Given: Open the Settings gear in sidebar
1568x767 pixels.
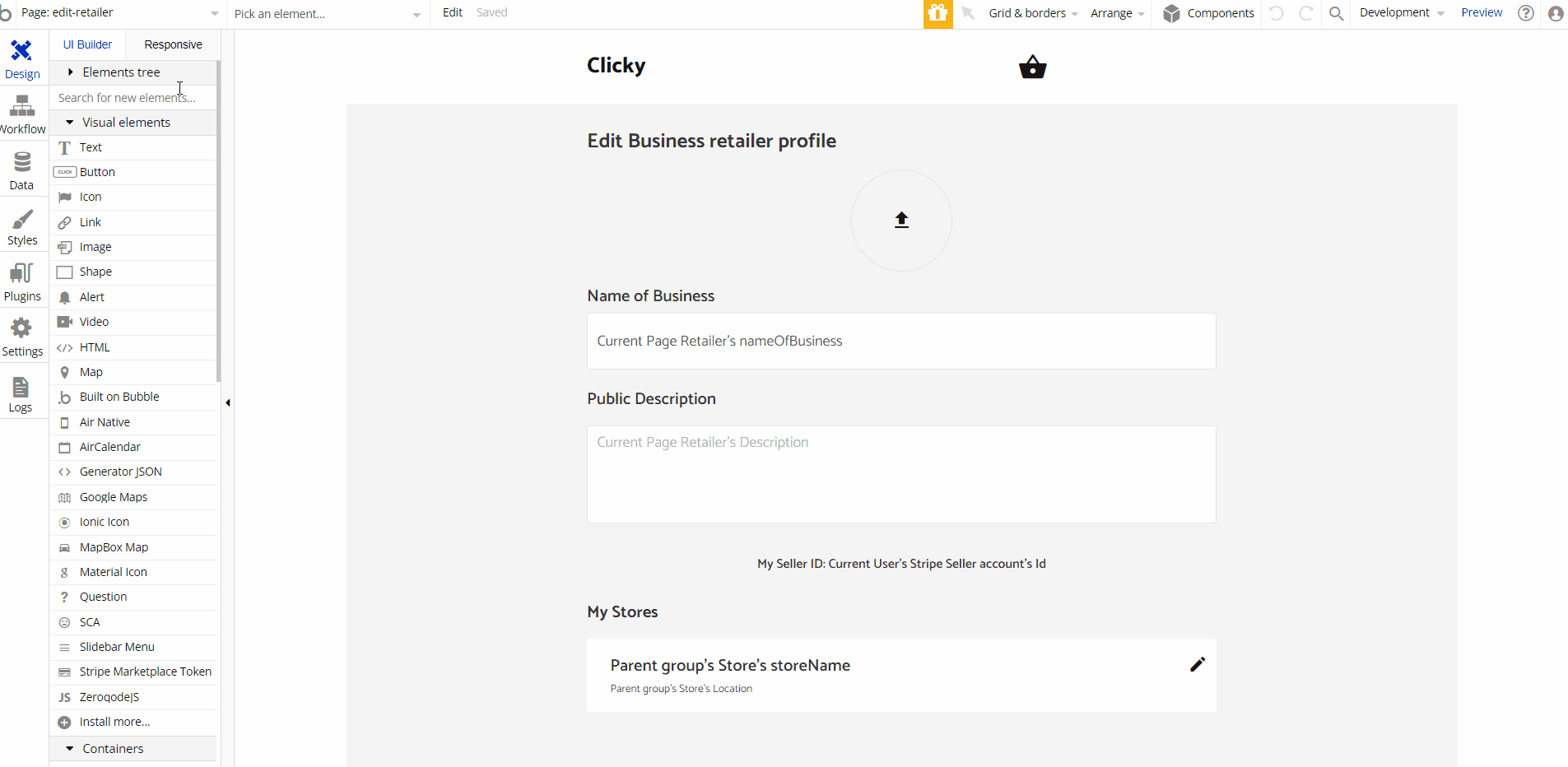Looking at the screenshot, I should coord(22,337).
